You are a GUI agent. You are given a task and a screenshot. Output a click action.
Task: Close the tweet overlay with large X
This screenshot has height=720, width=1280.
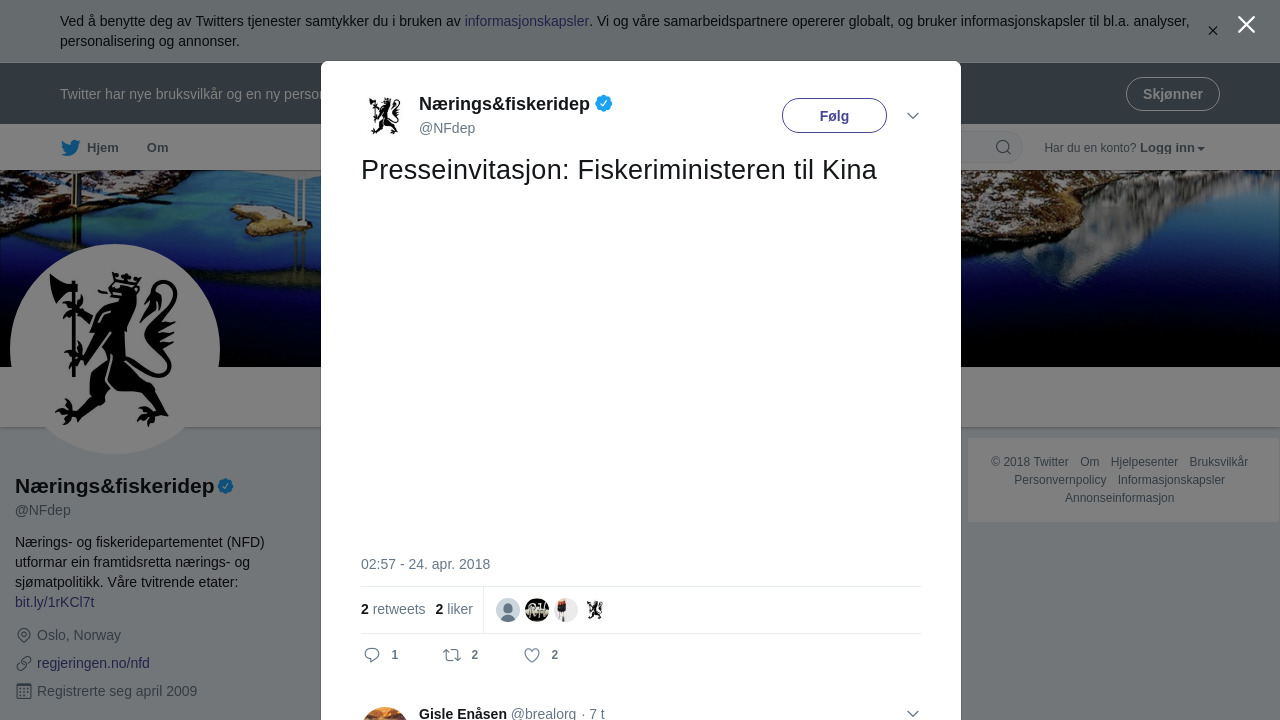point(1246,24)
